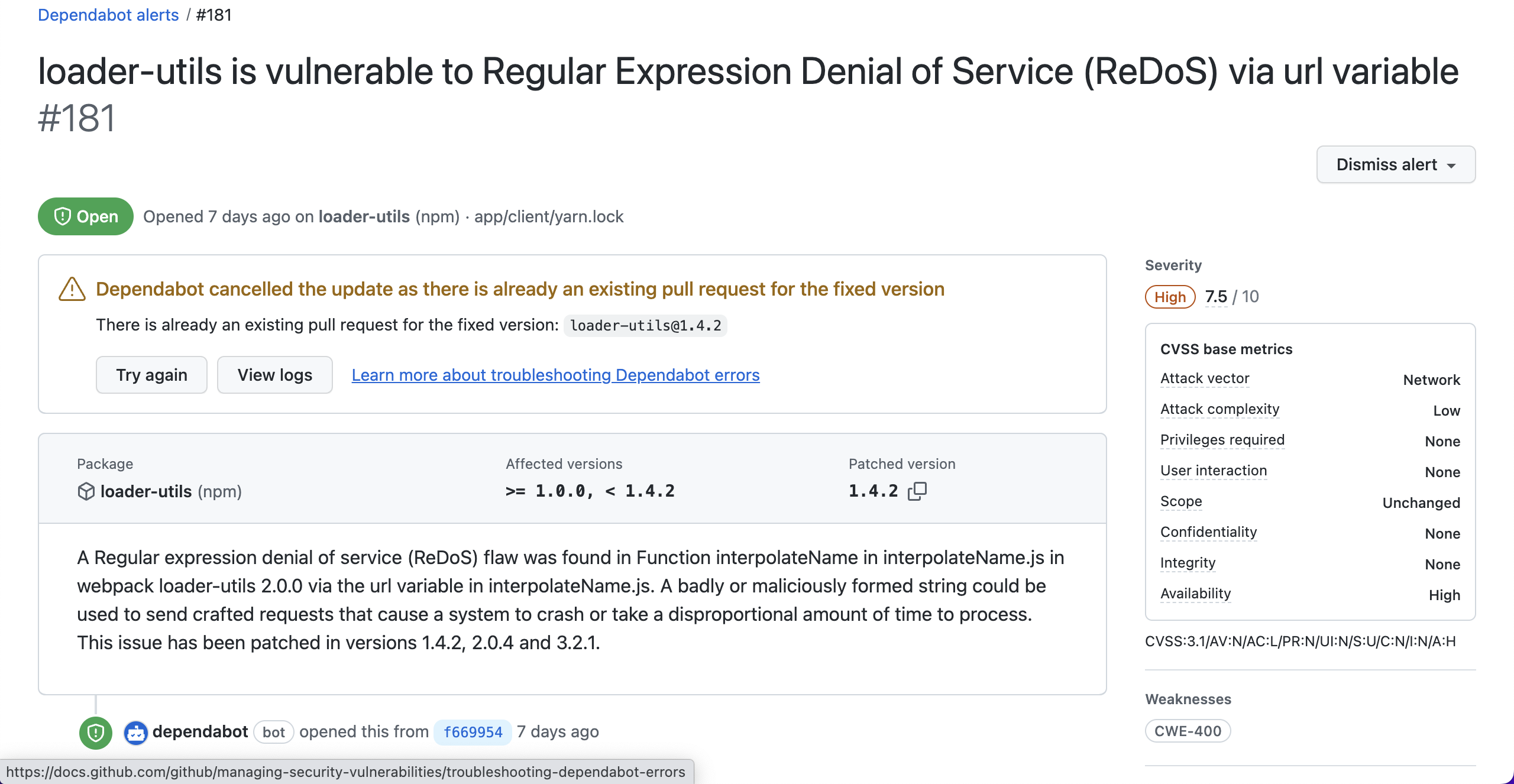
Task: Click the warning triangle icon near Dependabot message
Action: 71,289
